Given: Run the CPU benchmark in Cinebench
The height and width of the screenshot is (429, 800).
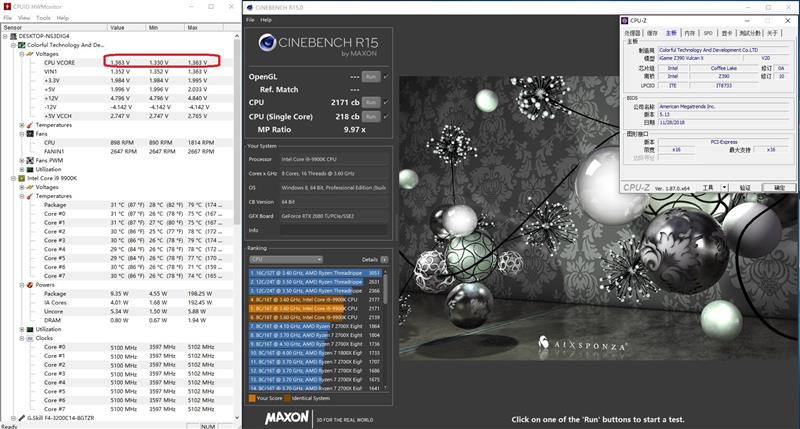Looking at the screenshot, I should point(371,102).
